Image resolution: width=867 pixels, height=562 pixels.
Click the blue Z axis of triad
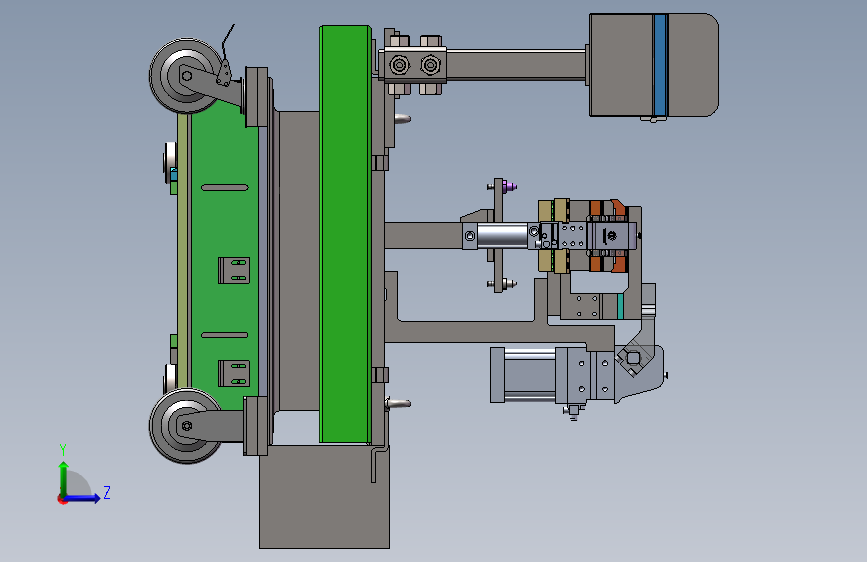[83, 498]
